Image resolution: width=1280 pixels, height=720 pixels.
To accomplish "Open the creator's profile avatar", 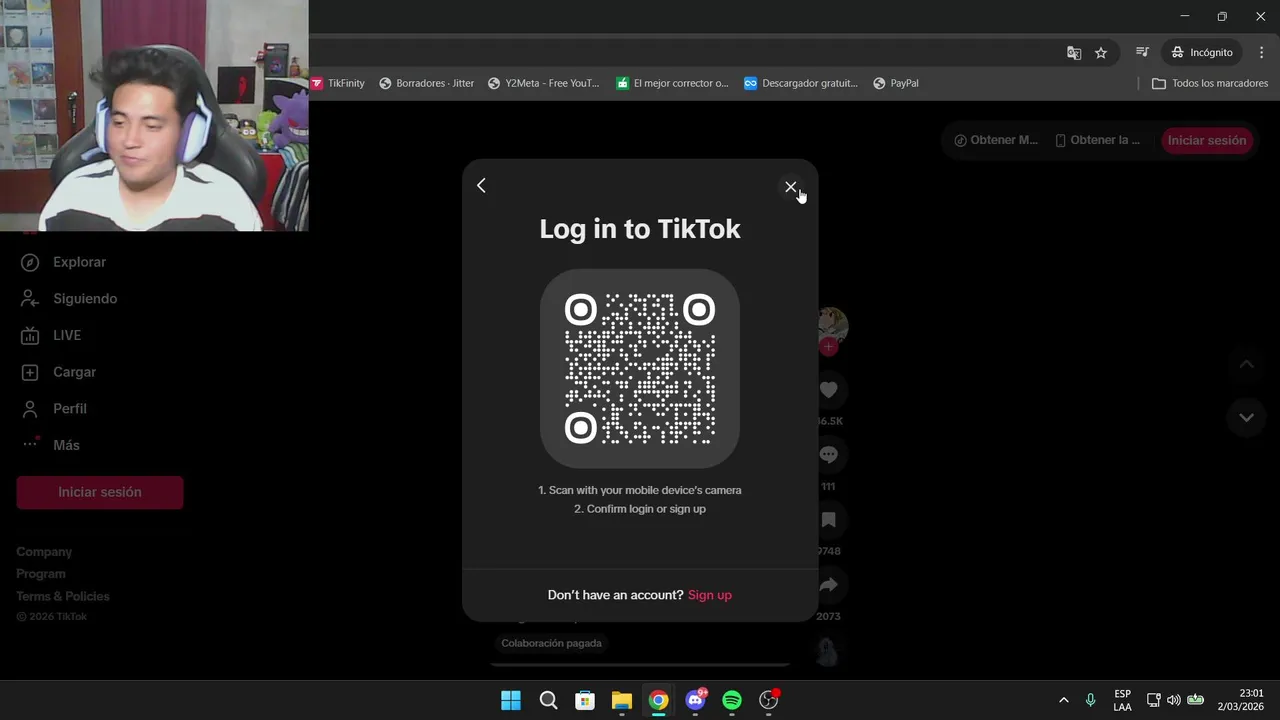I will [x=832, y=323].
